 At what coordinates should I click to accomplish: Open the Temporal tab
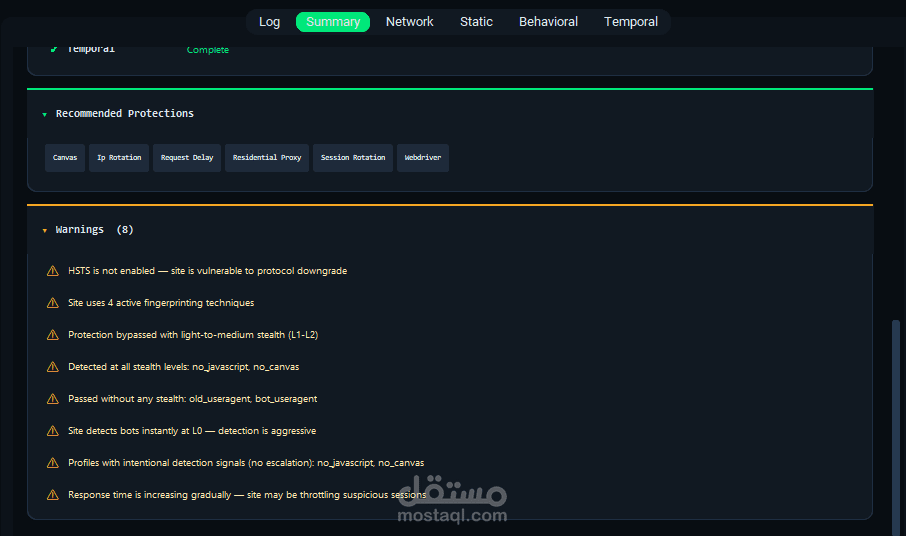tap(630, 22)
